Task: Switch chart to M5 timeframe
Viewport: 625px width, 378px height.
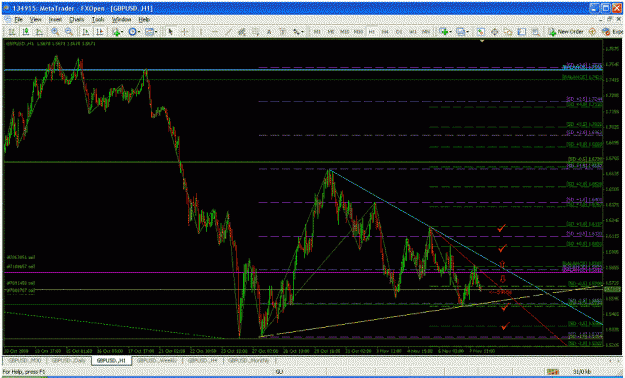Action: (x=331, y=32)
